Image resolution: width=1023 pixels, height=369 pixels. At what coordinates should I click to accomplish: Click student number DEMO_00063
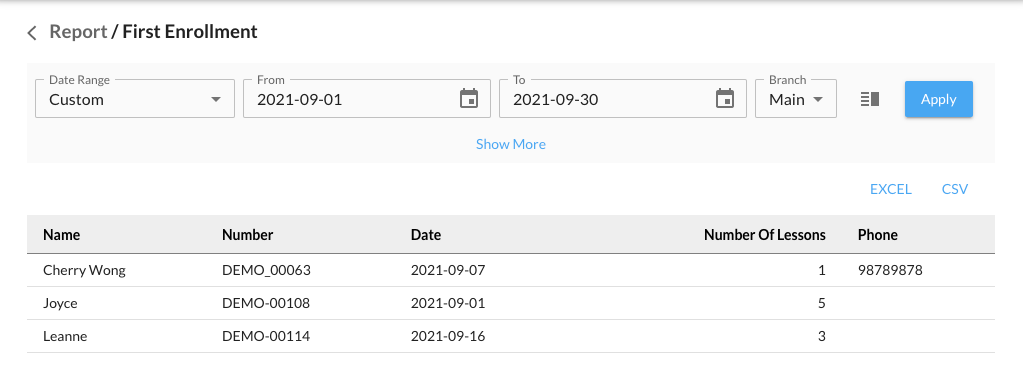(266, 270)
